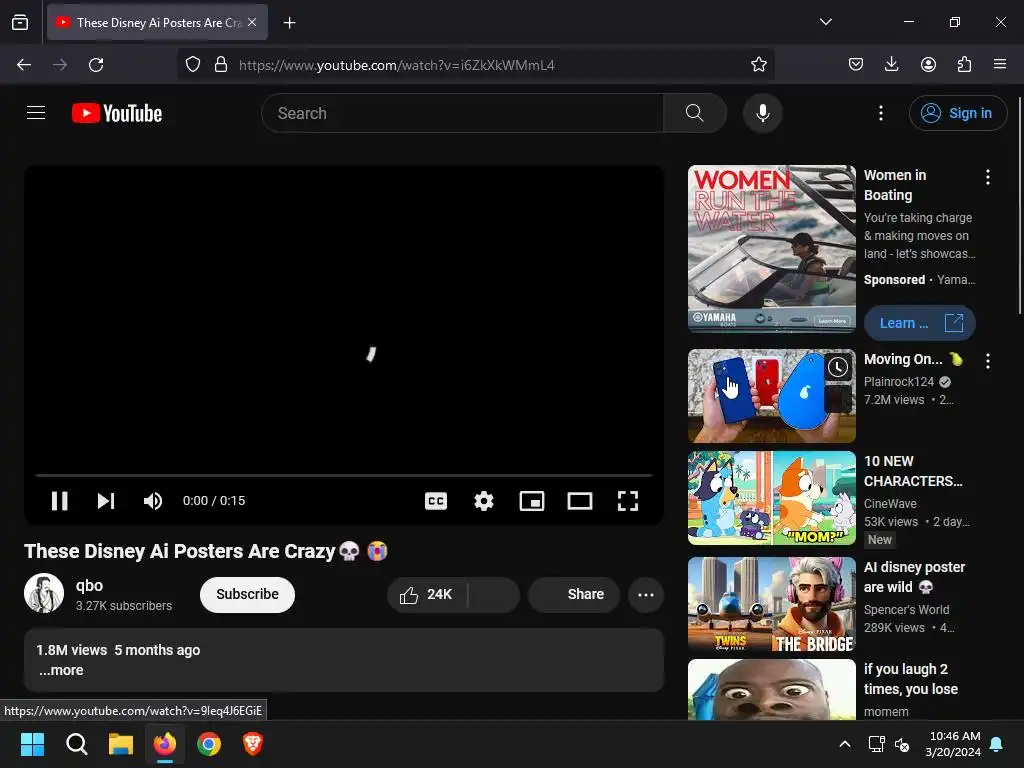Image resolution: width=1024 pixels, height=768 pixels.
Task: Switch to theater mode
Action: point(580,501)
